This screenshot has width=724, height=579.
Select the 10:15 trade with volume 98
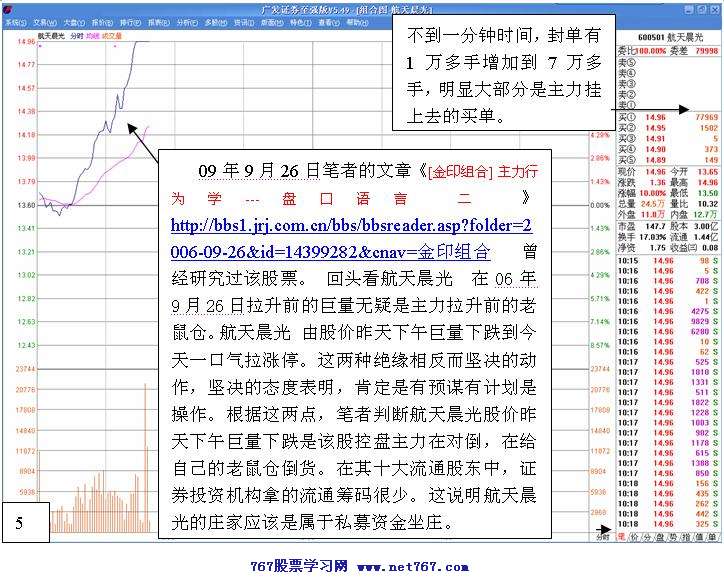[x=668, y=261]
